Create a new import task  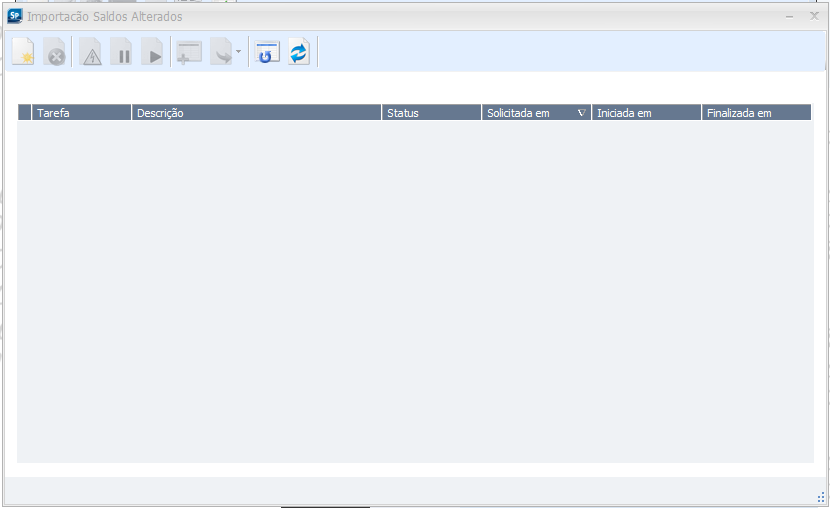point(23,52)
